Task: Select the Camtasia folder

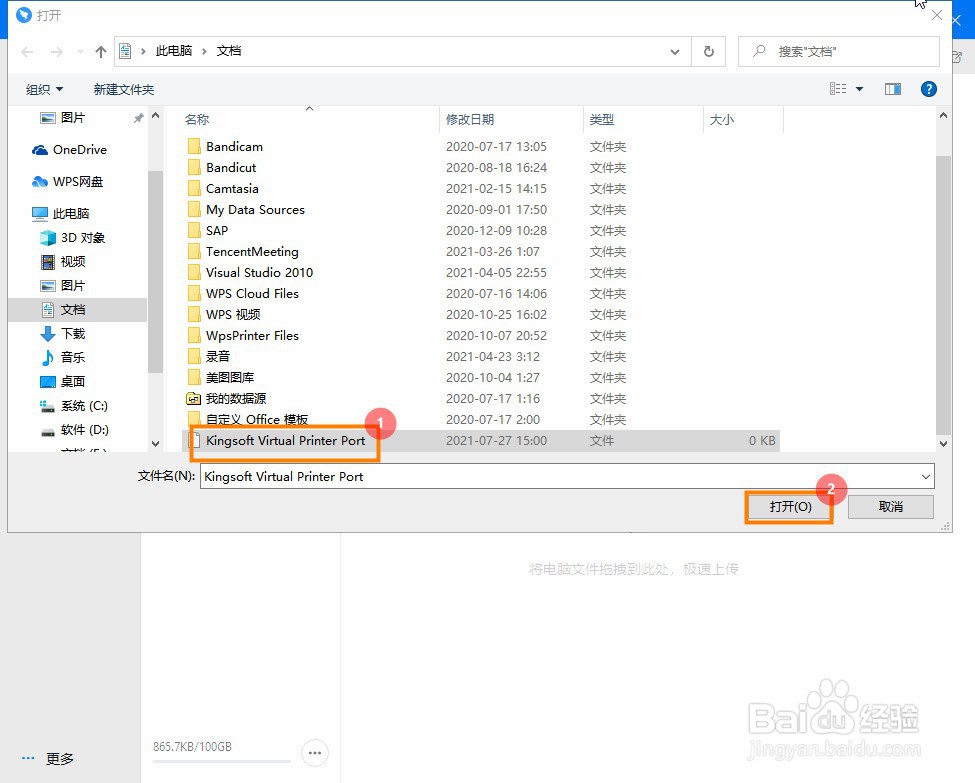Action: (x=232, y=188)
